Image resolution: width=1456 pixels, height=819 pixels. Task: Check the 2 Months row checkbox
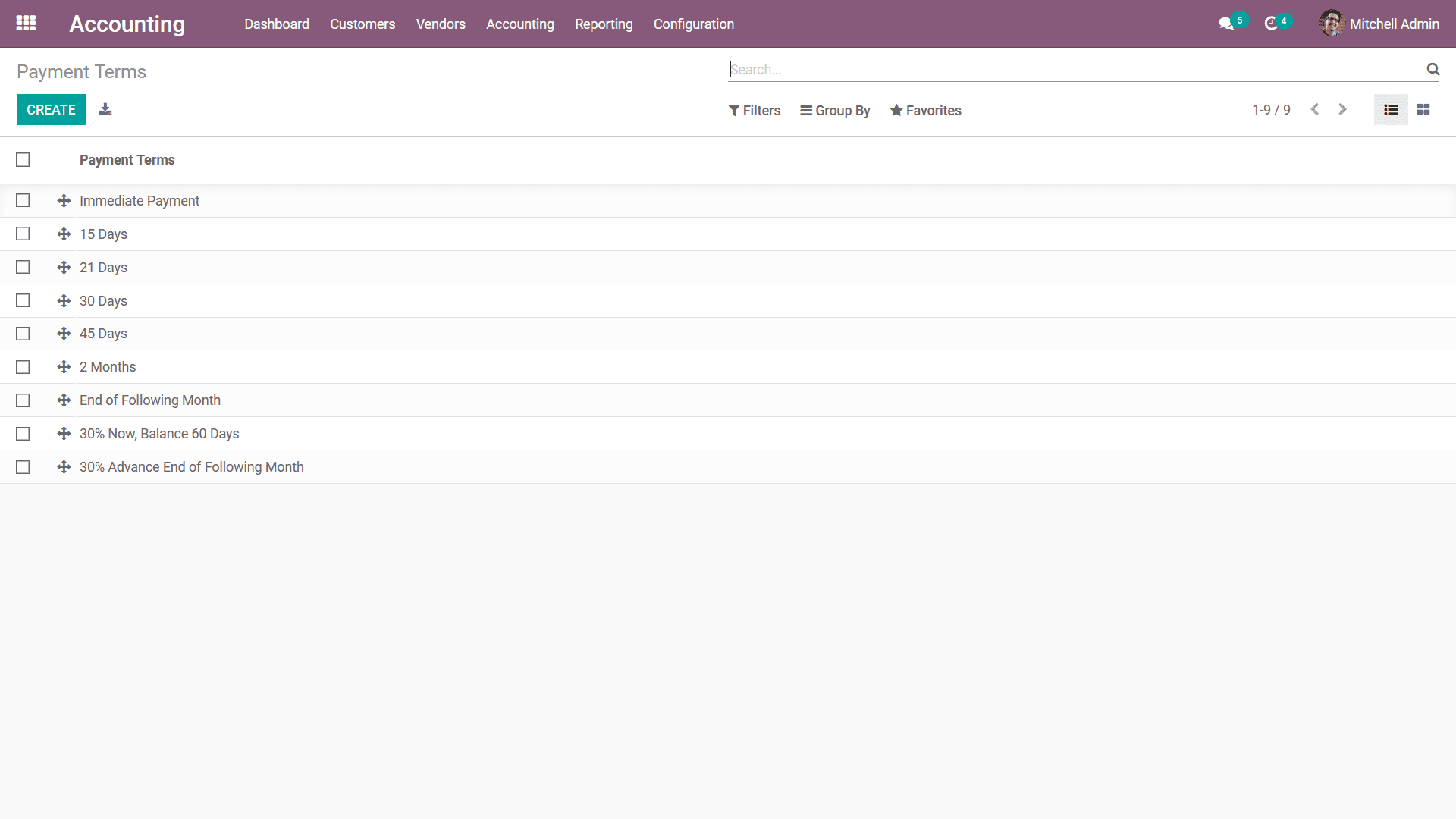(23, 367)
